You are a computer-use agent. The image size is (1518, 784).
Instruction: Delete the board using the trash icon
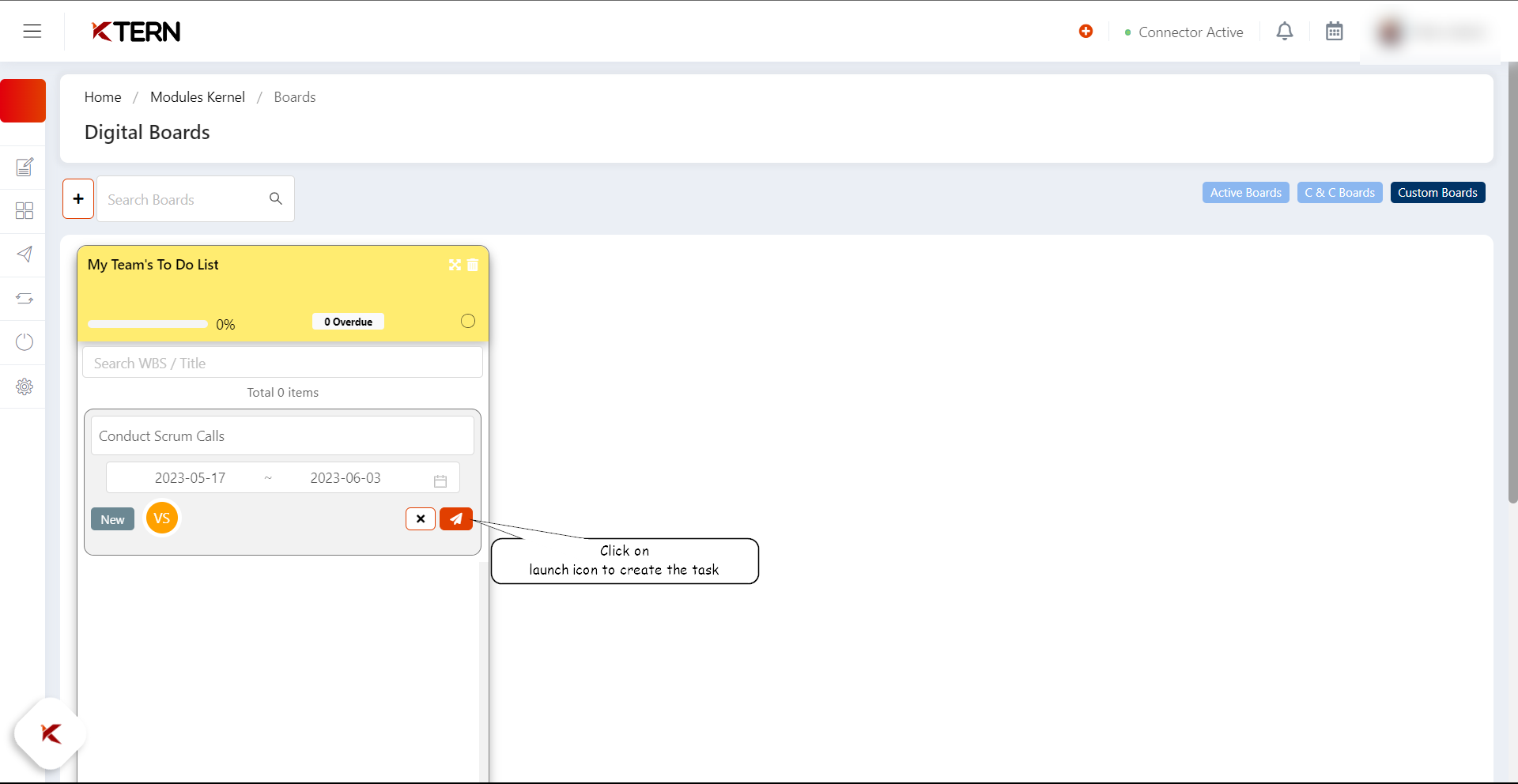[x=473, y=266]
